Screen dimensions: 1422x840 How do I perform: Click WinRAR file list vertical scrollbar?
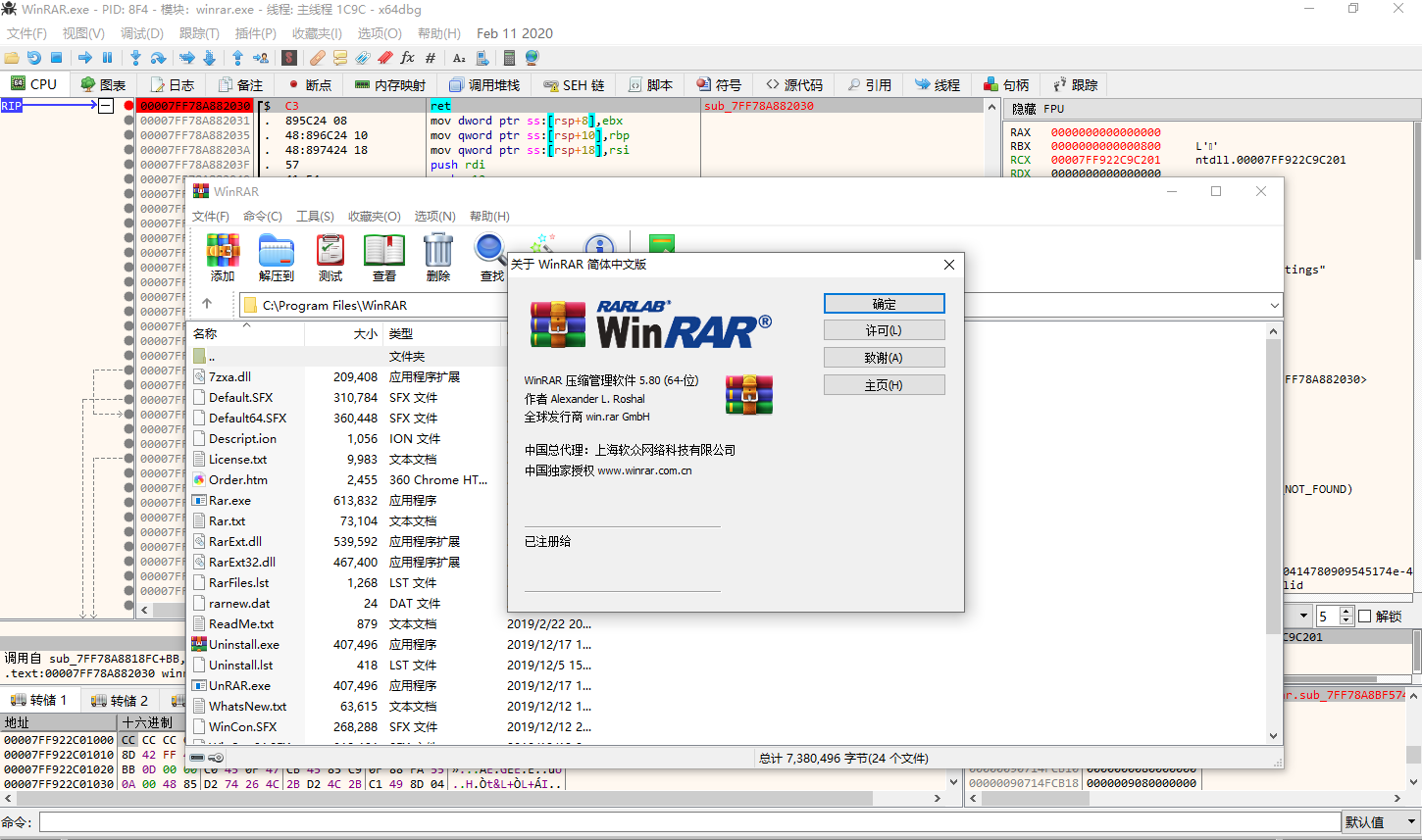[1273, 533]
